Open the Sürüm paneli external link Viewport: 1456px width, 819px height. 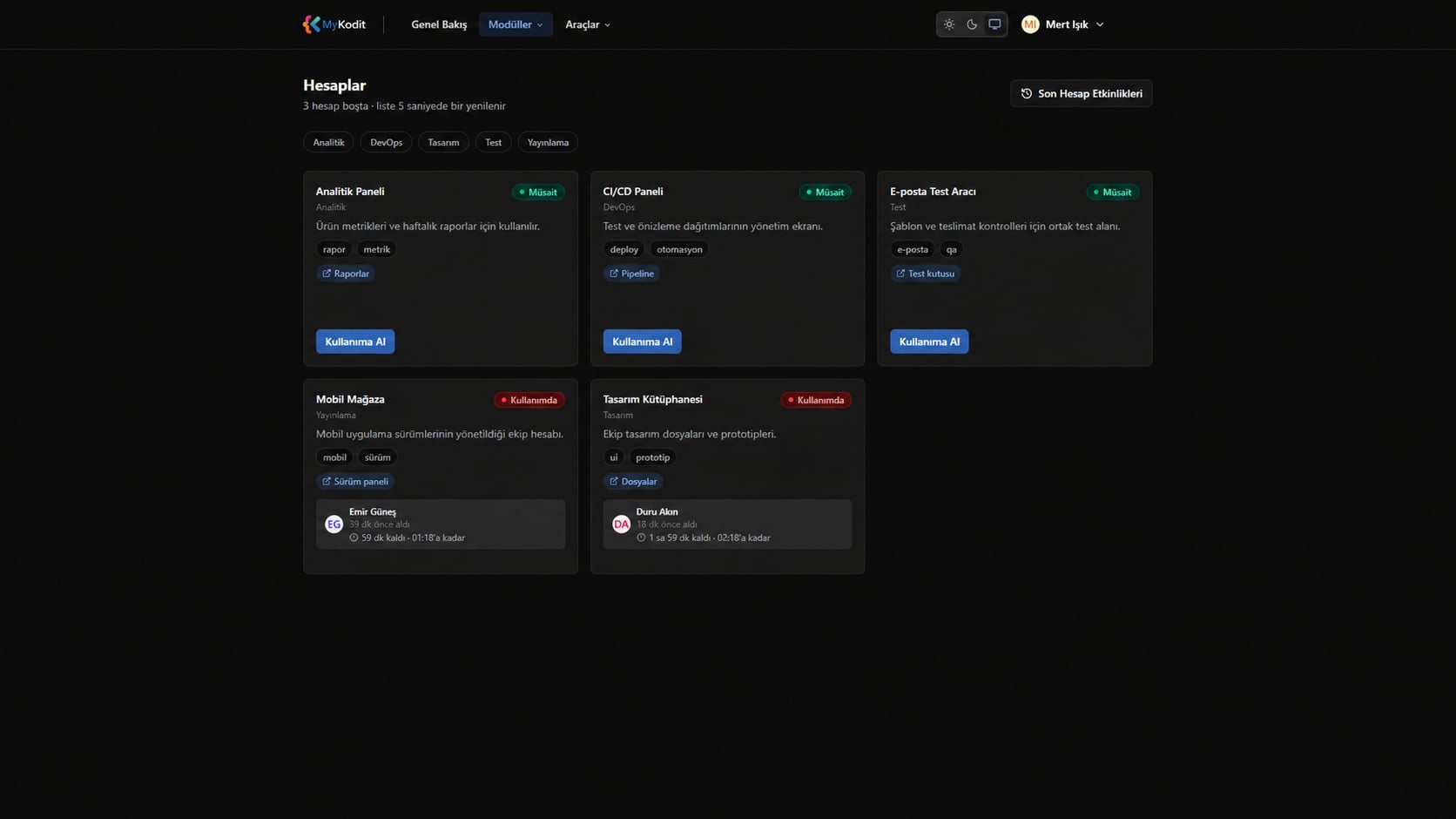point(355,481)
